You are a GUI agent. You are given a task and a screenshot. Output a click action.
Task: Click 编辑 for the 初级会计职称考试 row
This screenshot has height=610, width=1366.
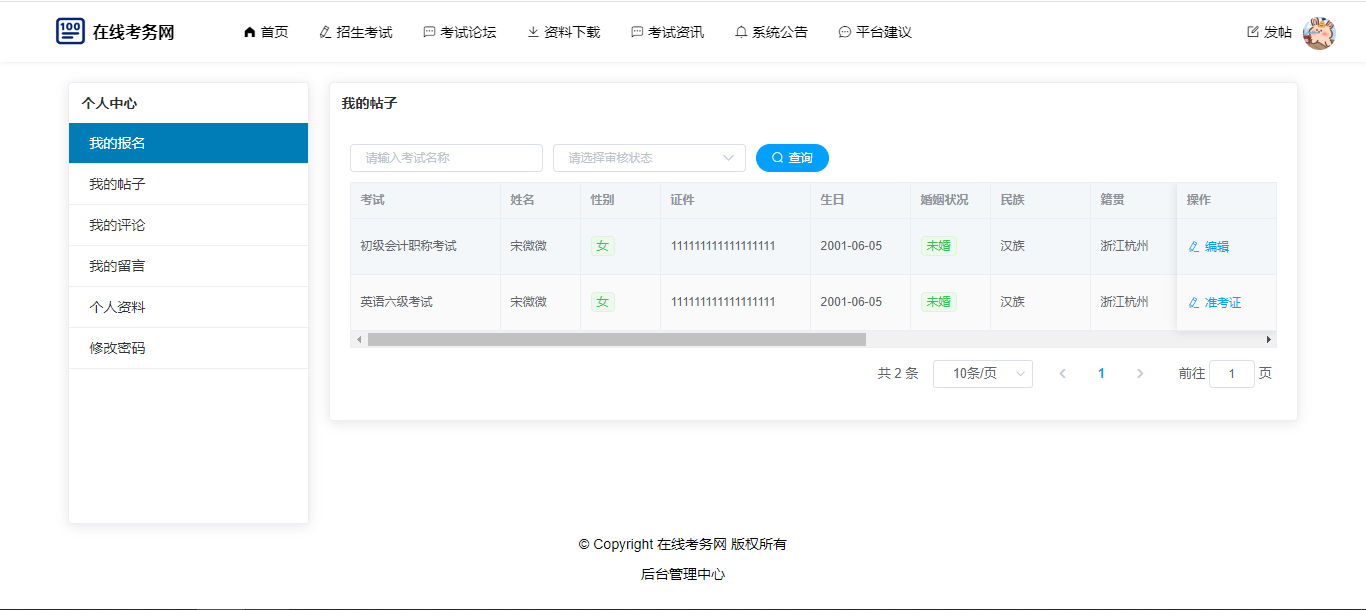pos(1209,247)
